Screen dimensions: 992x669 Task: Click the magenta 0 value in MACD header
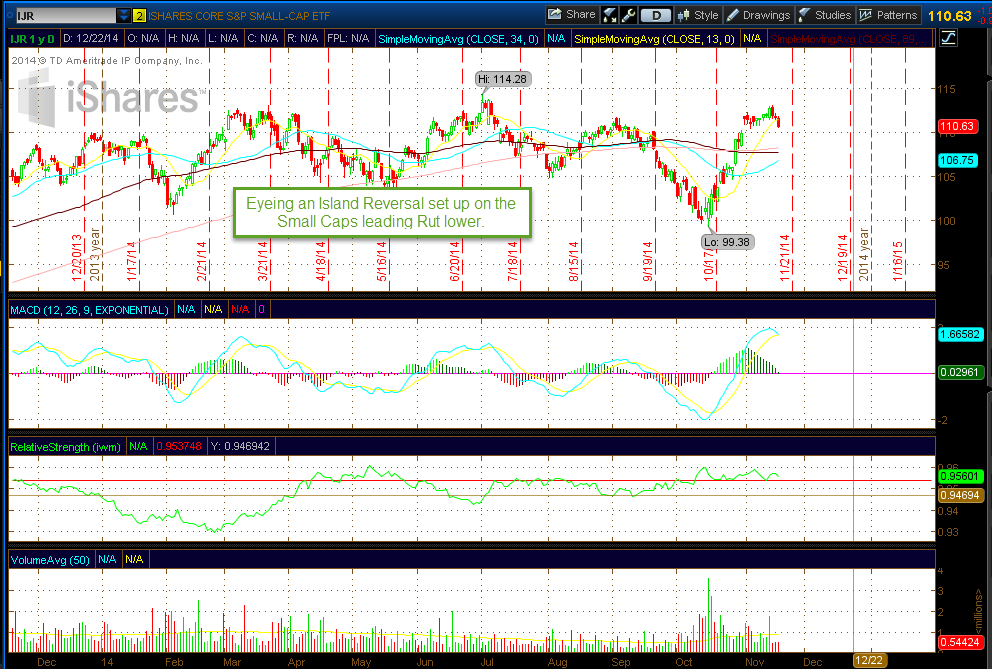(261, 309)
